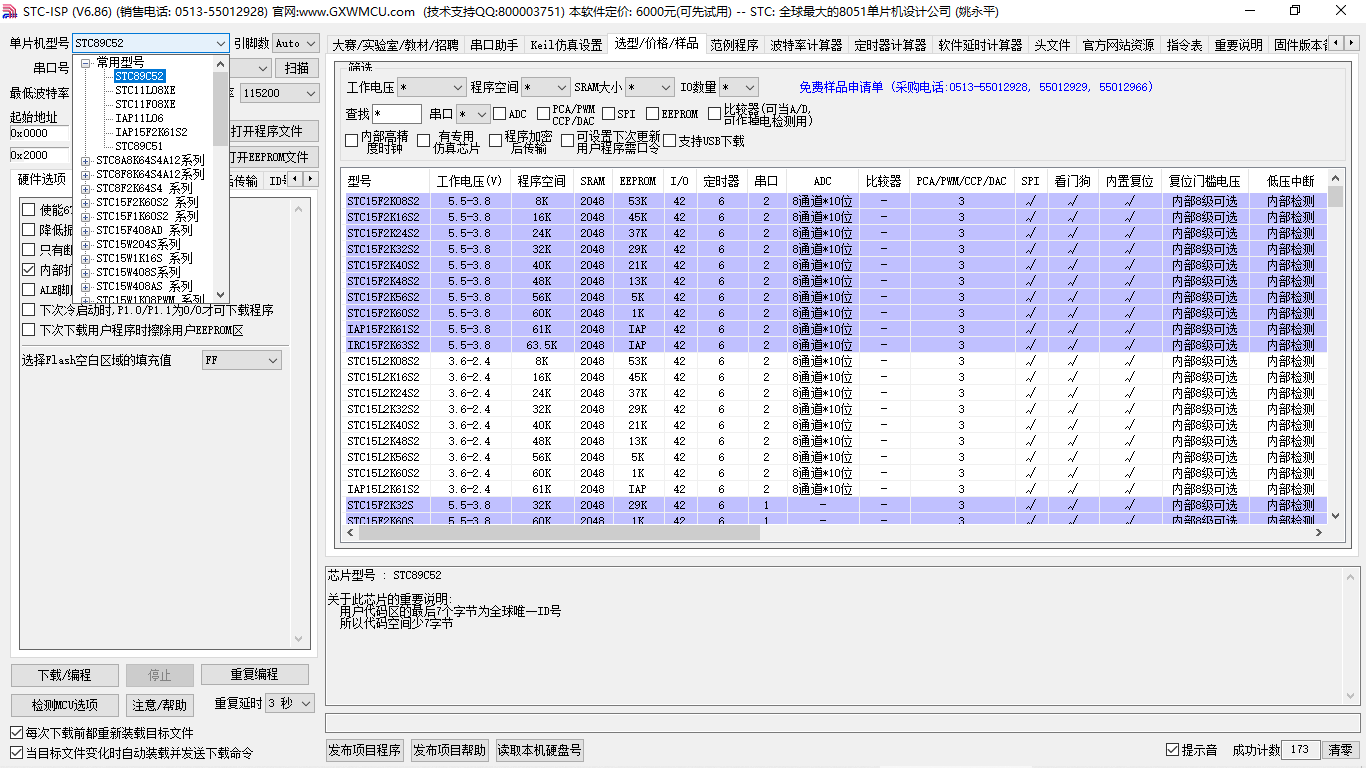Open the 范例程序 tab
Image resolution: width=1366 pixels, height=768 pixels.
pos(734,45)
